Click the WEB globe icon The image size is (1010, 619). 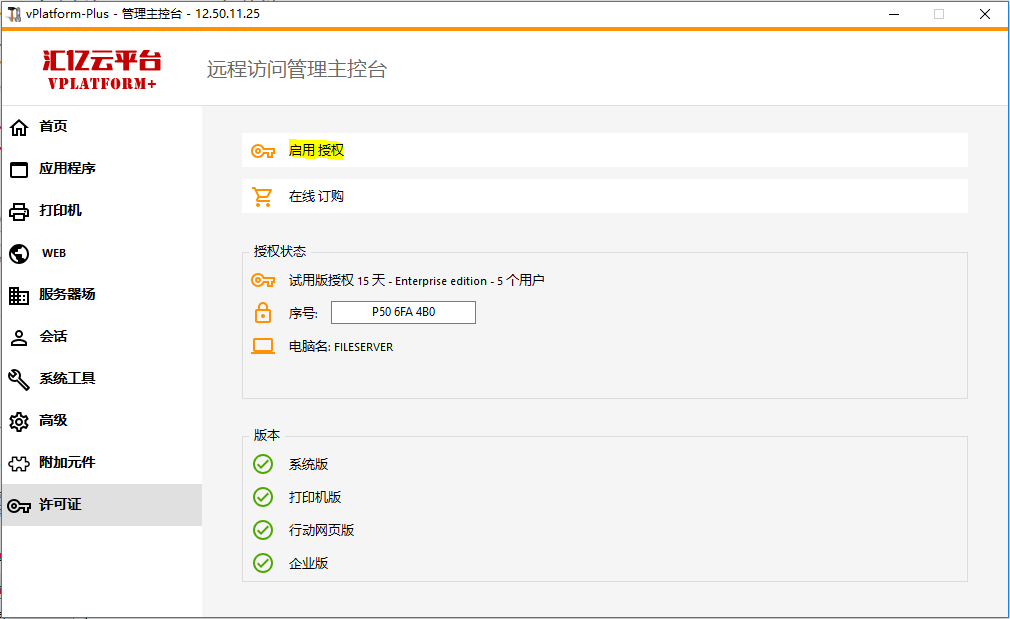[18, 253]
